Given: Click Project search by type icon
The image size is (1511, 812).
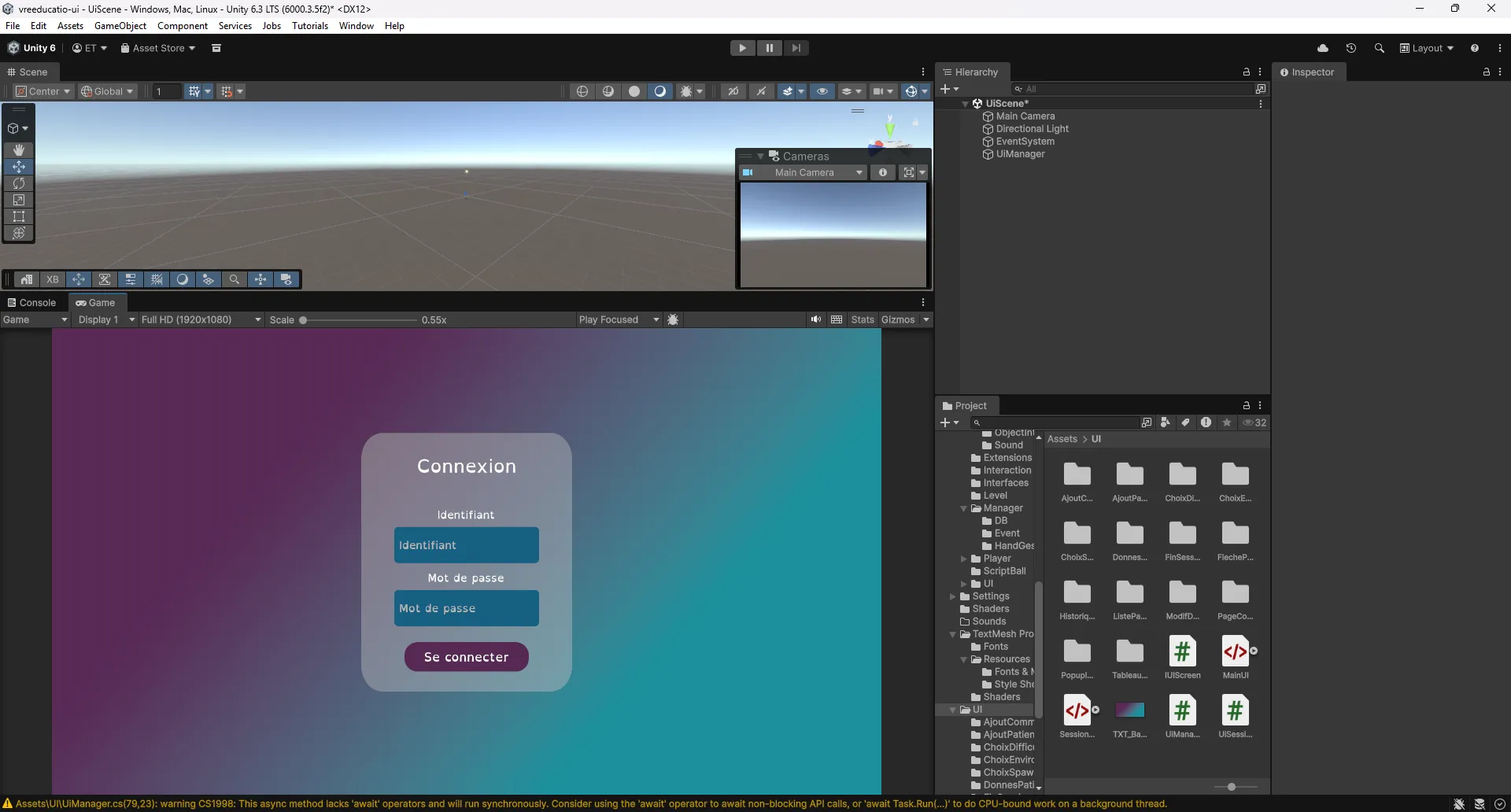Looking at the screenshot, I should click(1166, 423).
